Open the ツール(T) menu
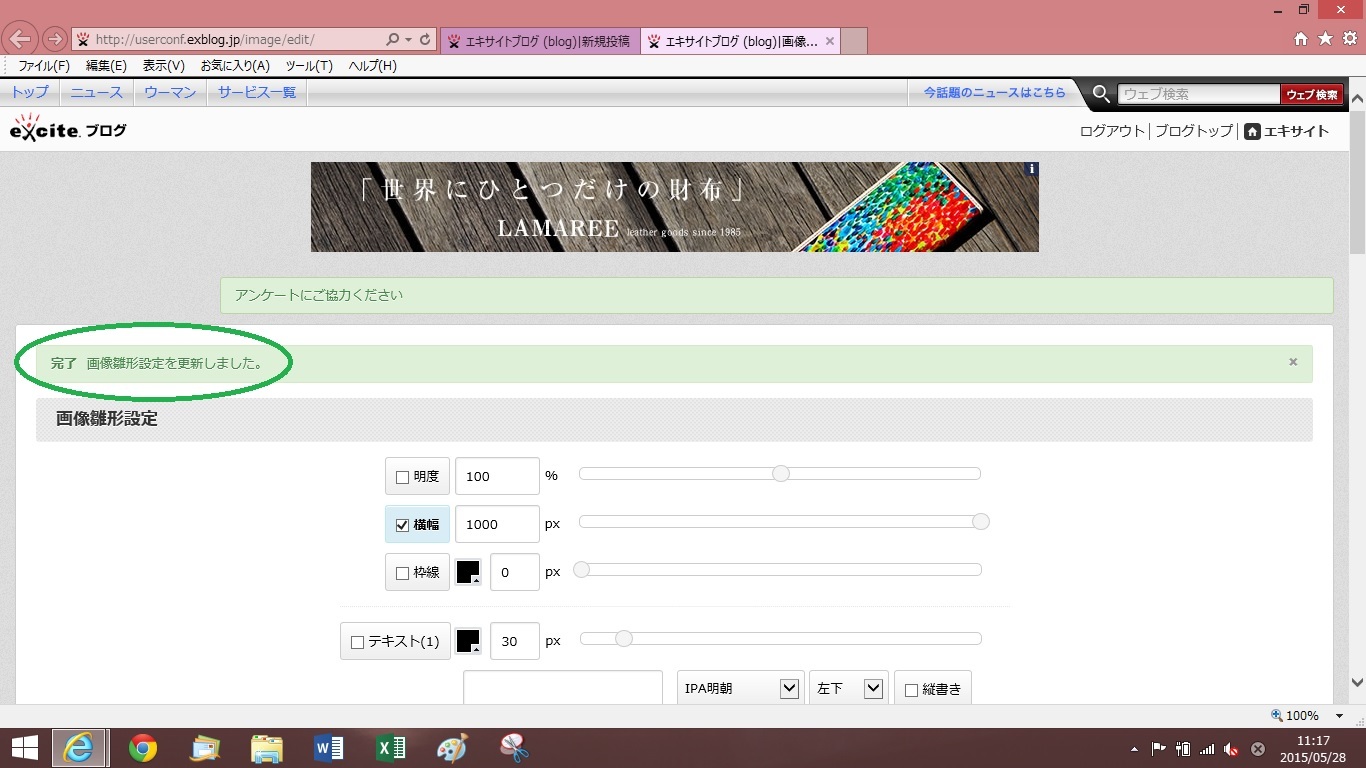 [x=309, y=66]
